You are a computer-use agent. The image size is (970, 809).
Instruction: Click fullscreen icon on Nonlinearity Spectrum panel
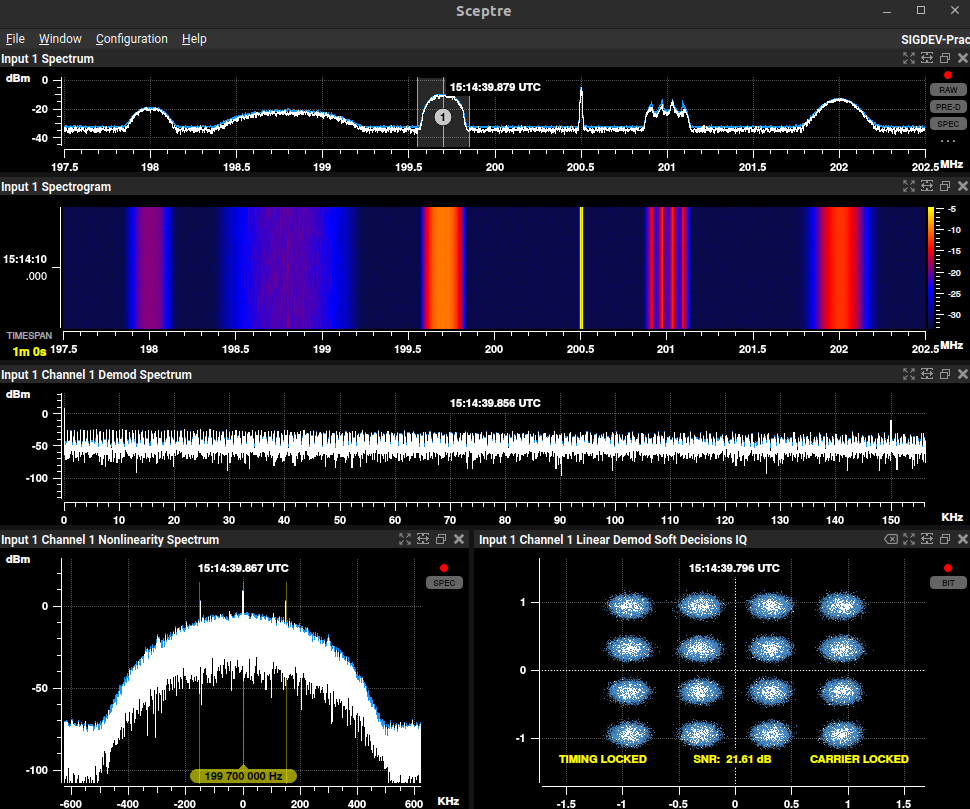point(405,540)
